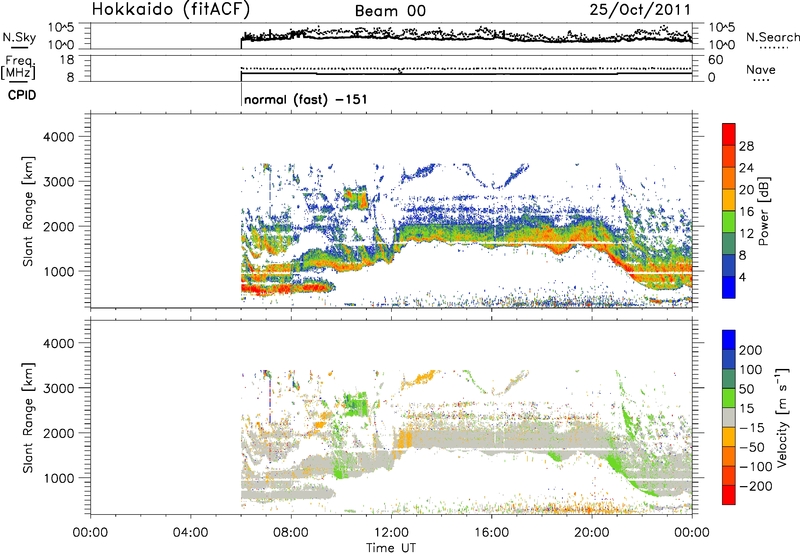This screenshot has height=554, width=800.
Task: Click the '60' Nave axis value
Action: [x=716, y=60]
